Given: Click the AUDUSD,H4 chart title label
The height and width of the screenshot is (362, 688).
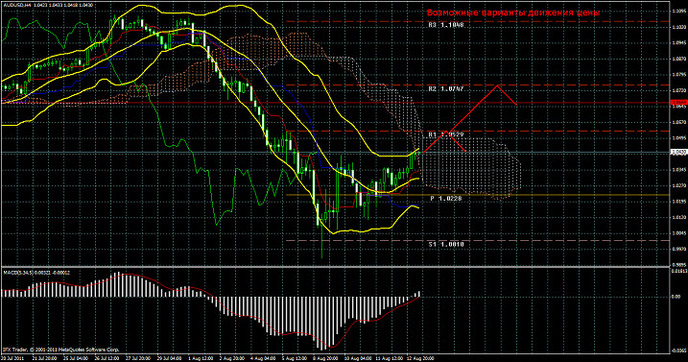Looking at the screenshot, I should click(17, 5).
